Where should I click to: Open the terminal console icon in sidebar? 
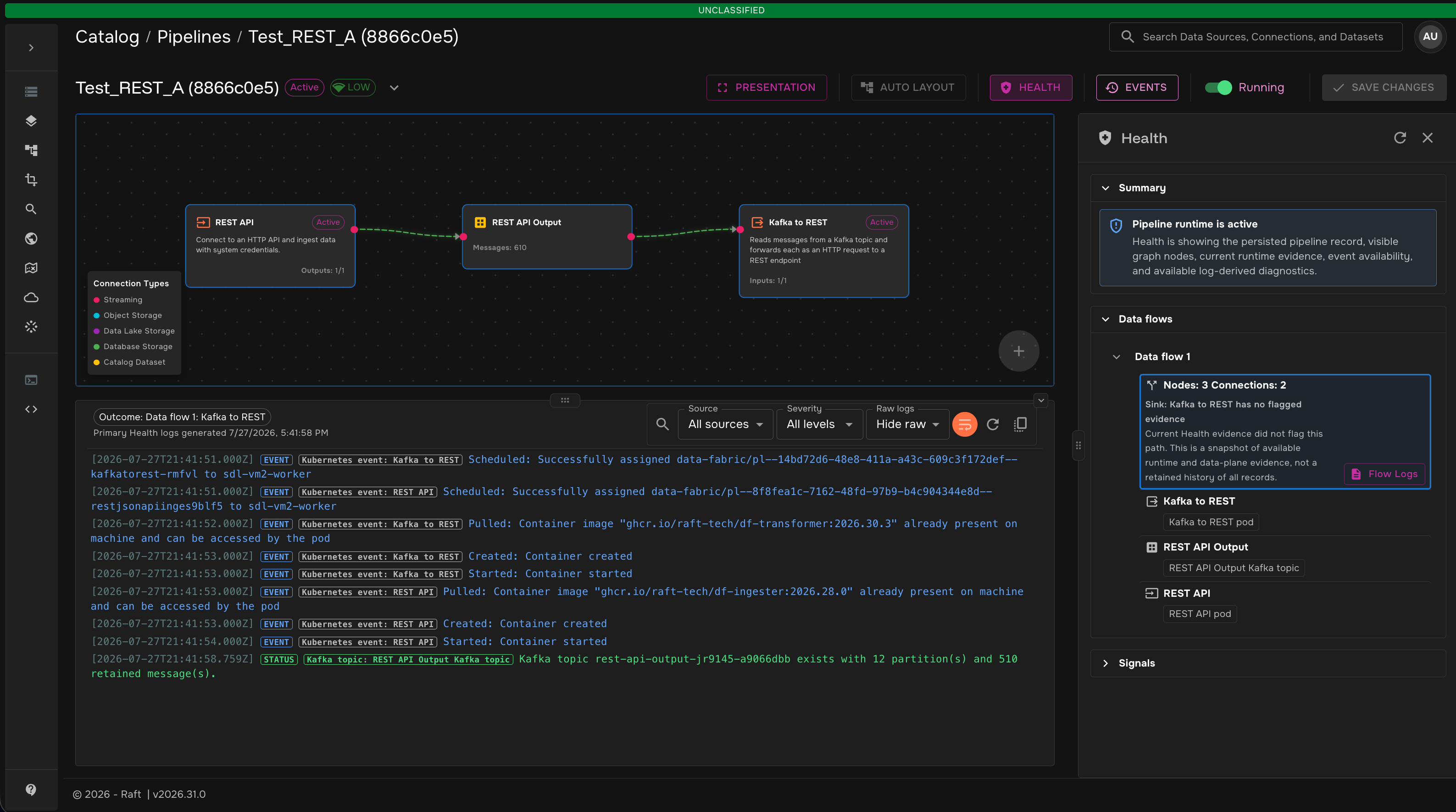click(x=31, y=380)
